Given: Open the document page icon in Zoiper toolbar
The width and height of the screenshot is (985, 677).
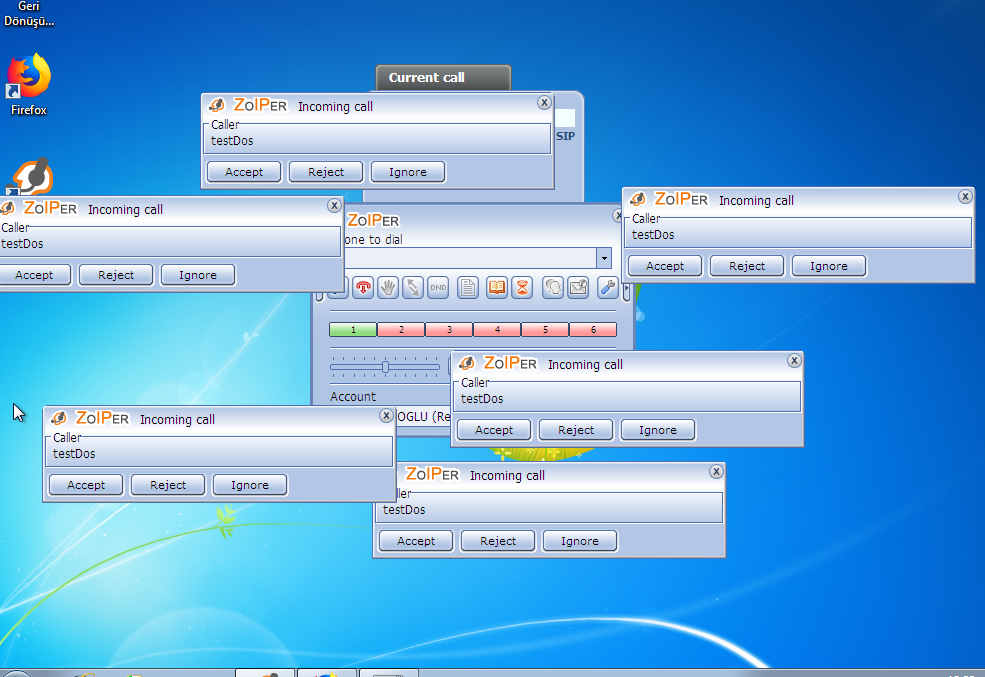Looking at the screenshot, I should pyautogui.click(x=467, y=288).
